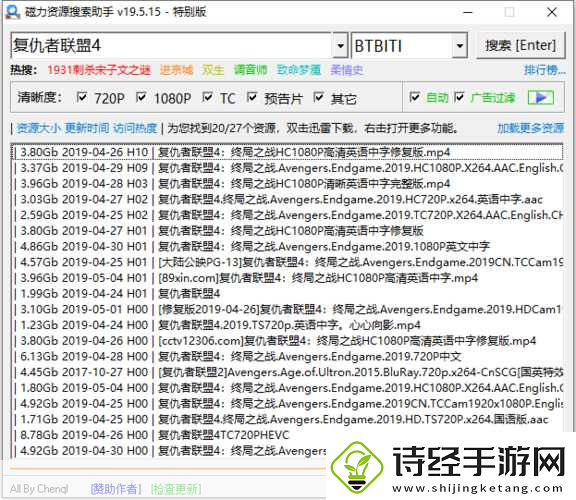Select the 2.59Gb 2019-04-25 H02 result
The image size is (576, 500).
[x=288, y=215]
